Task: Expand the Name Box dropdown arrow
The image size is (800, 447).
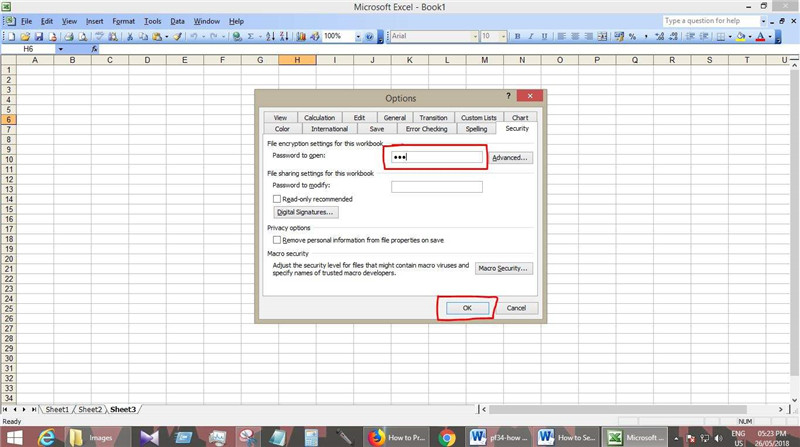Action: [60, 49]
